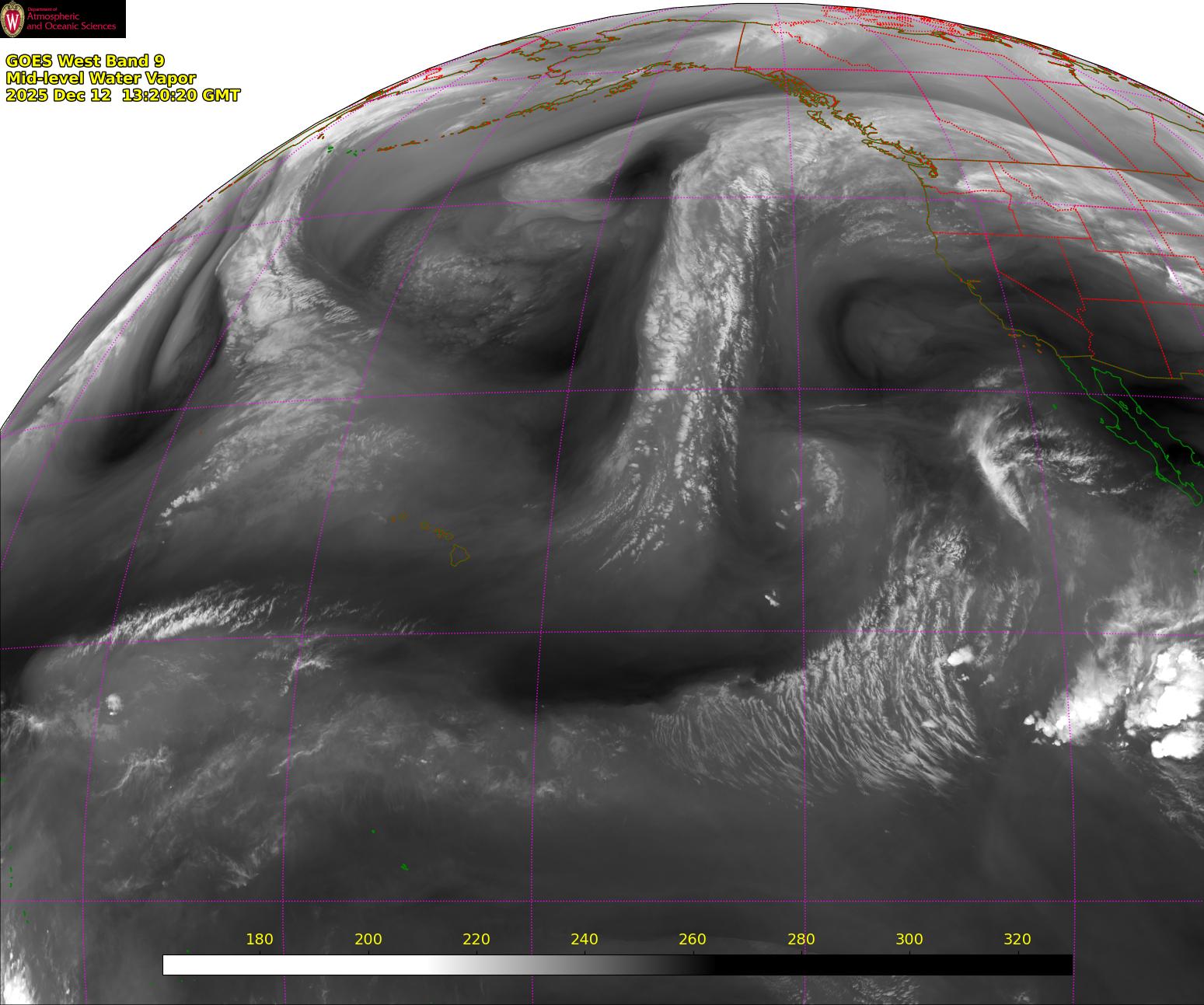Click the "2025 Dec 12 13:20:20 GMT" timestamp
This screenshot has height=1005, width=1204.
123,95
